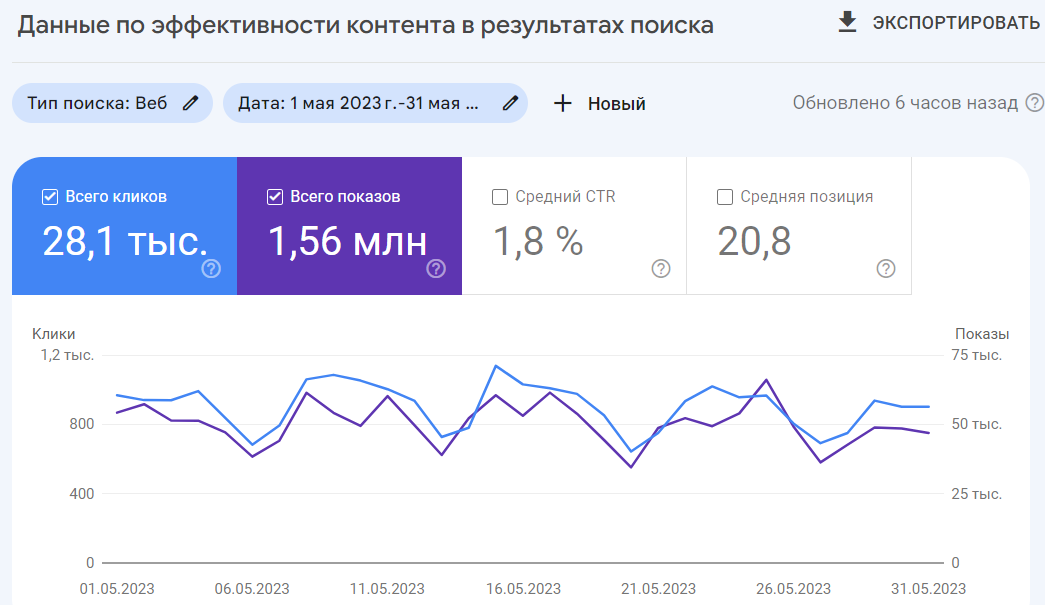The image size is (1045, 605).
Task: Click the pencil icon on Дата filter
Action: 509,103
